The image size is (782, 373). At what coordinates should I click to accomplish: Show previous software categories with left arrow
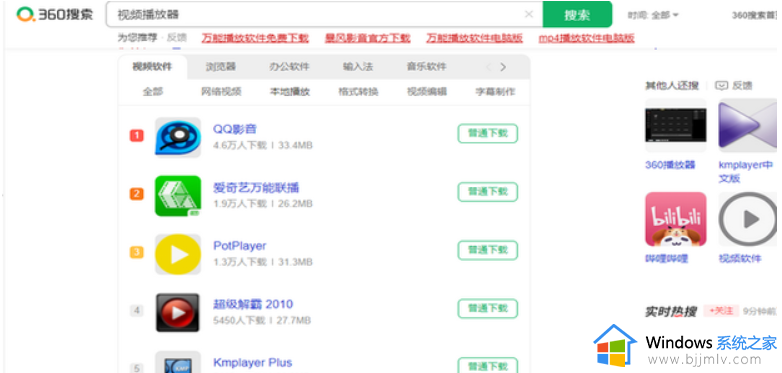pyautogui.click(x=489, y=67)
